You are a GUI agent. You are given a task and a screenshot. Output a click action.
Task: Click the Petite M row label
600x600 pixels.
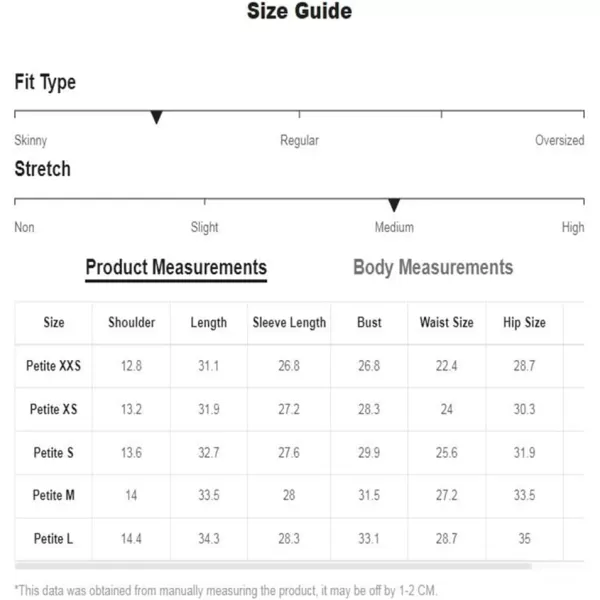(x=54, y=495)
